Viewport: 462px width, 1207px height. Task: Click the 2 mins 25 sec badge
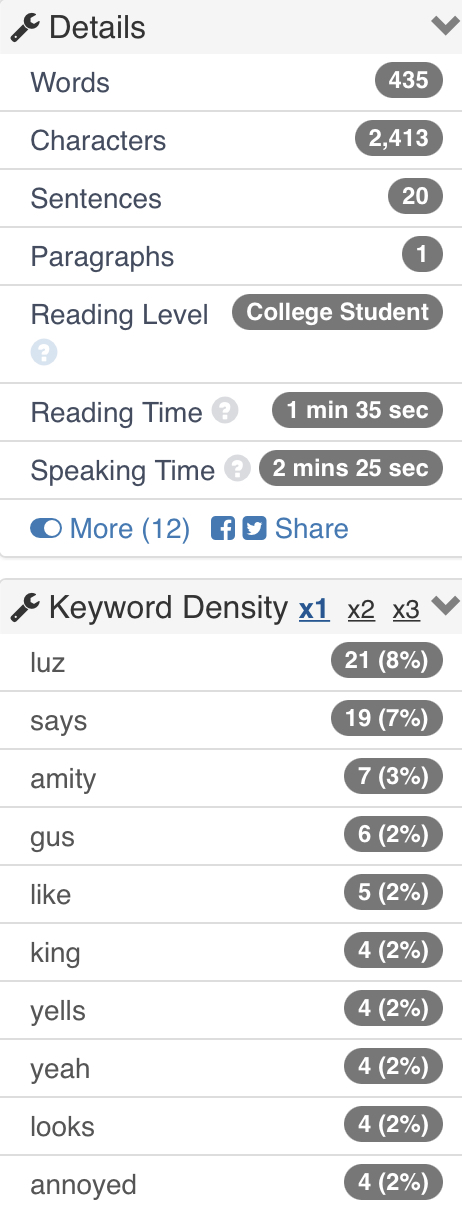tap(350, 468)
